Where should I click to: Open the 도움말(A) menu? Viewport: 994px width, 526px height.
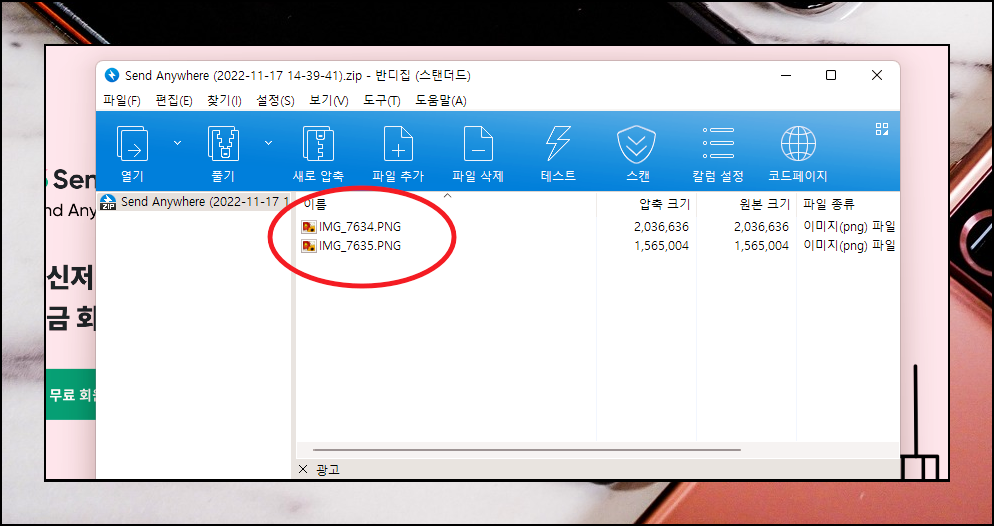[x=441, y=101]
